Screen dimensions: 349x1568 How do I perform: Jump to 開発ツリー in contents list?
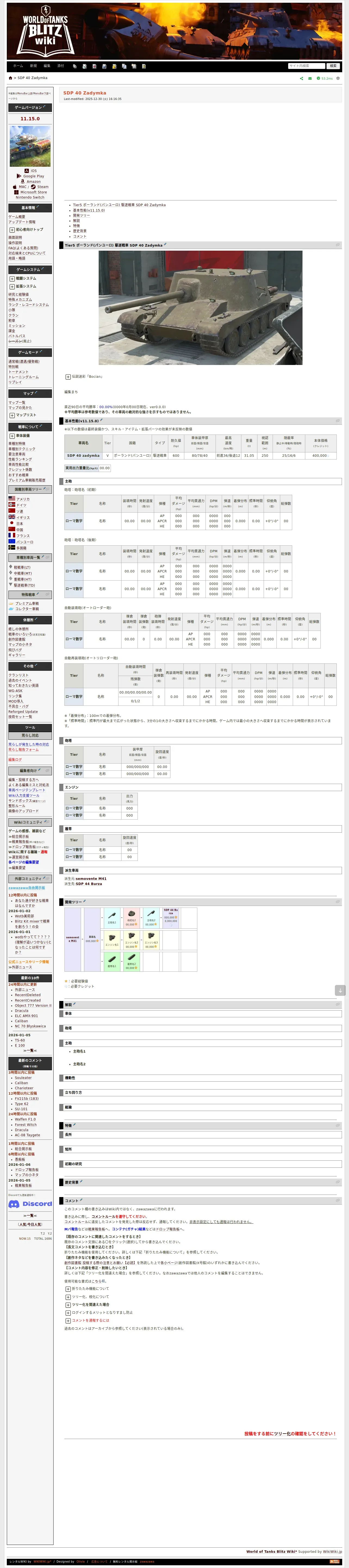81,215
